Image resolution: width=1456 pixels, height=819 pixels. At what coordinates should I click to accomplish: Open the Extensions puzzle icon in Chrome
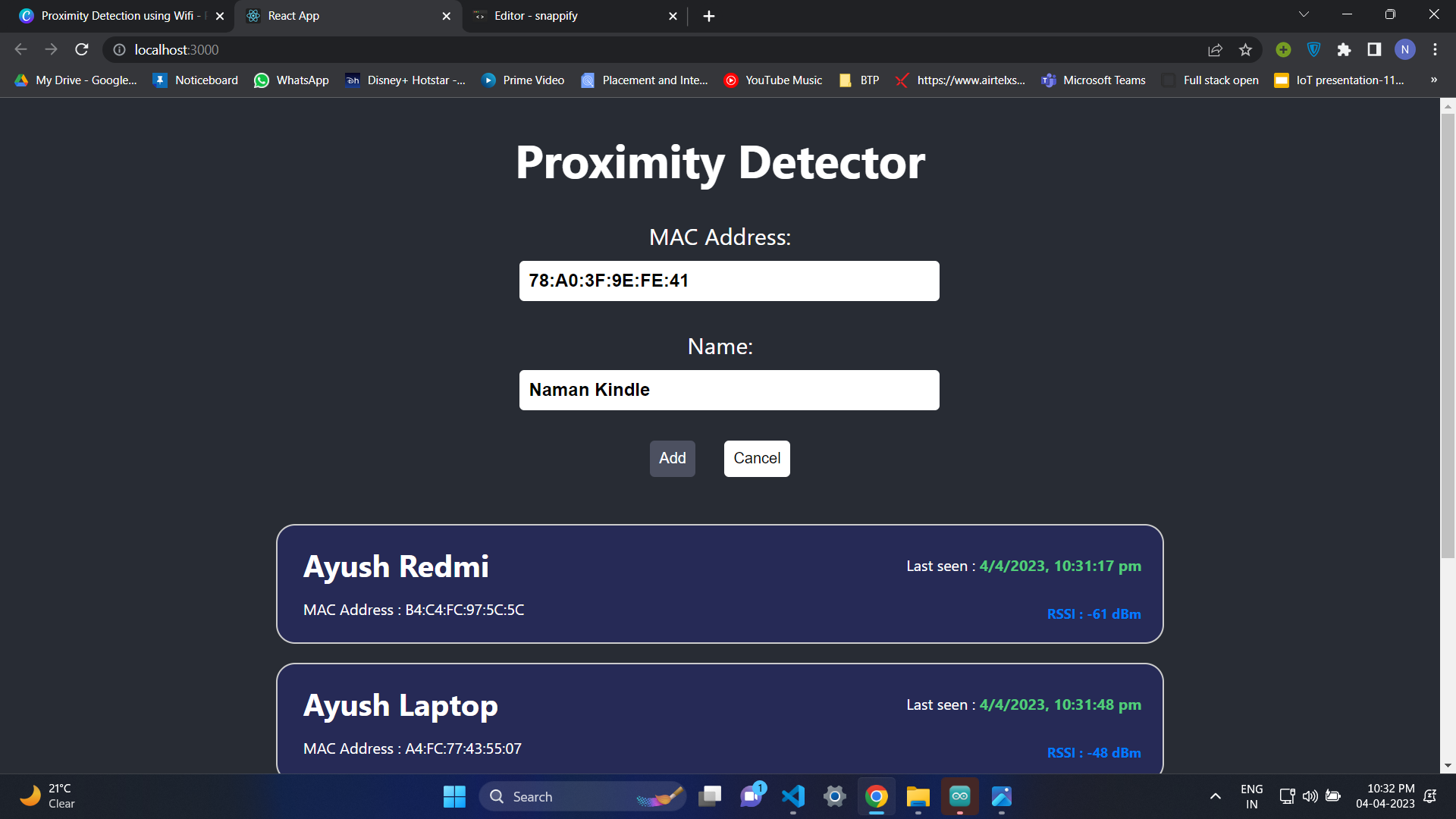(x=1344, y=49)
